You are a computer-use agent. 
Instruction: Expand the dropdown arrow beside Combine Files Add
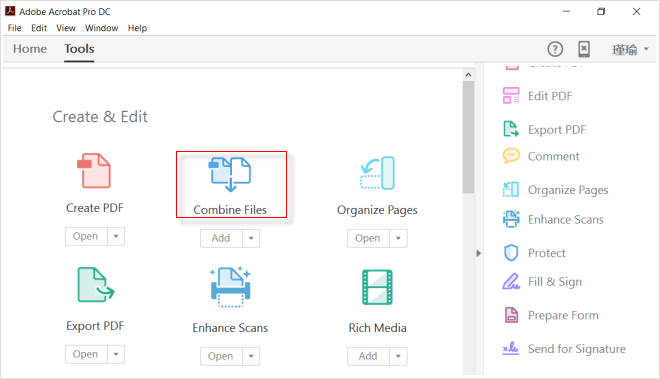[x=251, y=238]
